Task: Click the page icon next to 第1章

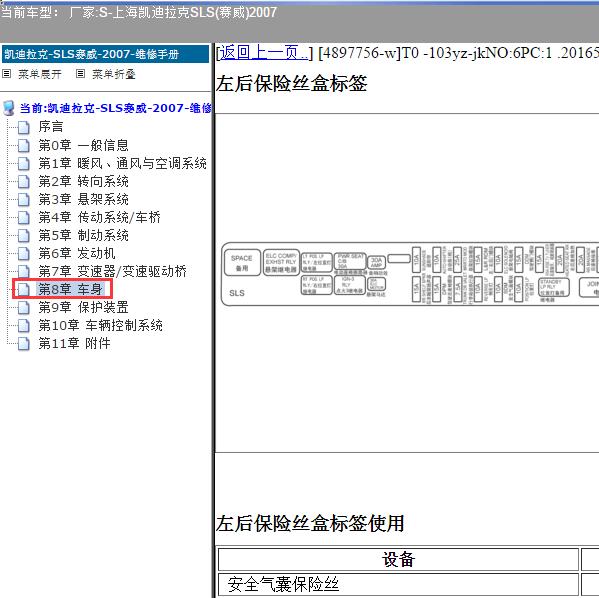Action: [x=24, y=164]
